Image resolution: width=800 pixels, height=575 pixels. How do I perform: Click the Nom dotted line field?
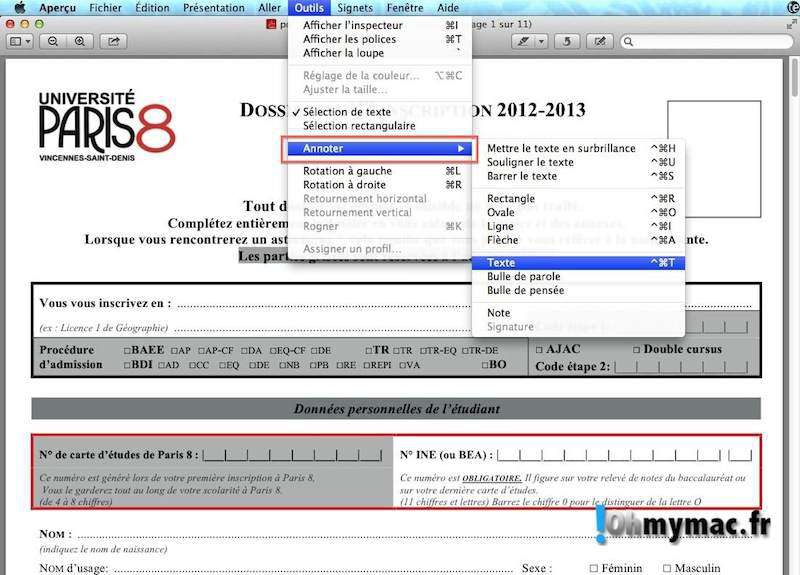click(417, 536)
